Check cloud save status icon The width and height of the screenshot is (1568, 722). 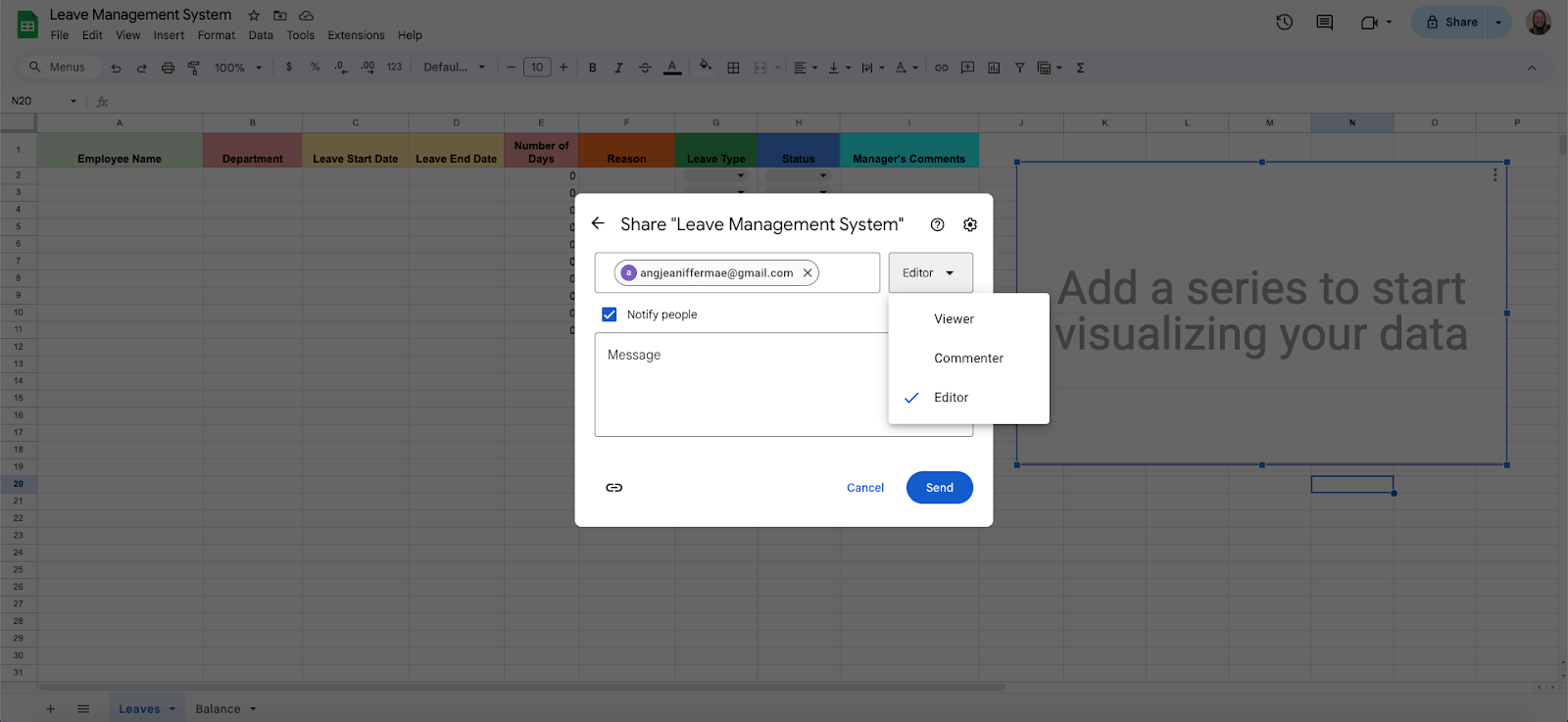[x=307, y=16]
